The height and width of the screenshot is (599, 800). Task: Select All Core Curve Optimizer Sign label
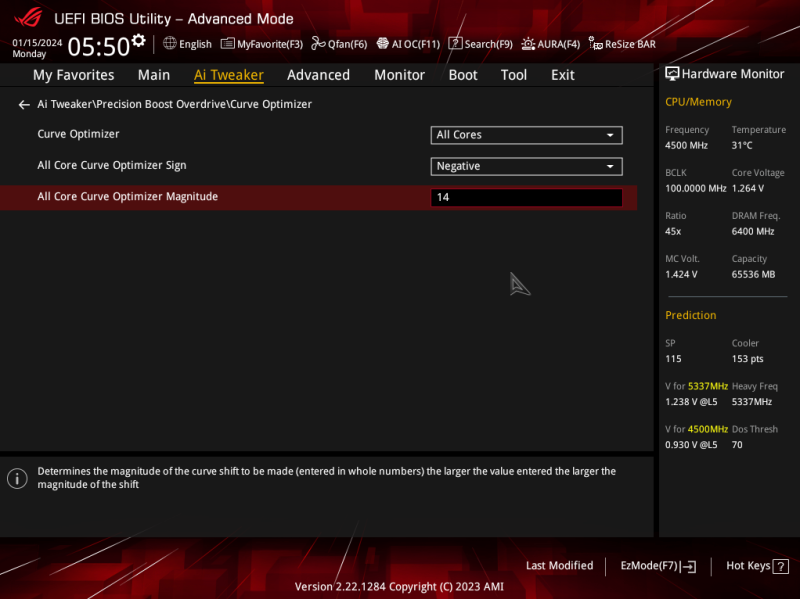point(112,165)
